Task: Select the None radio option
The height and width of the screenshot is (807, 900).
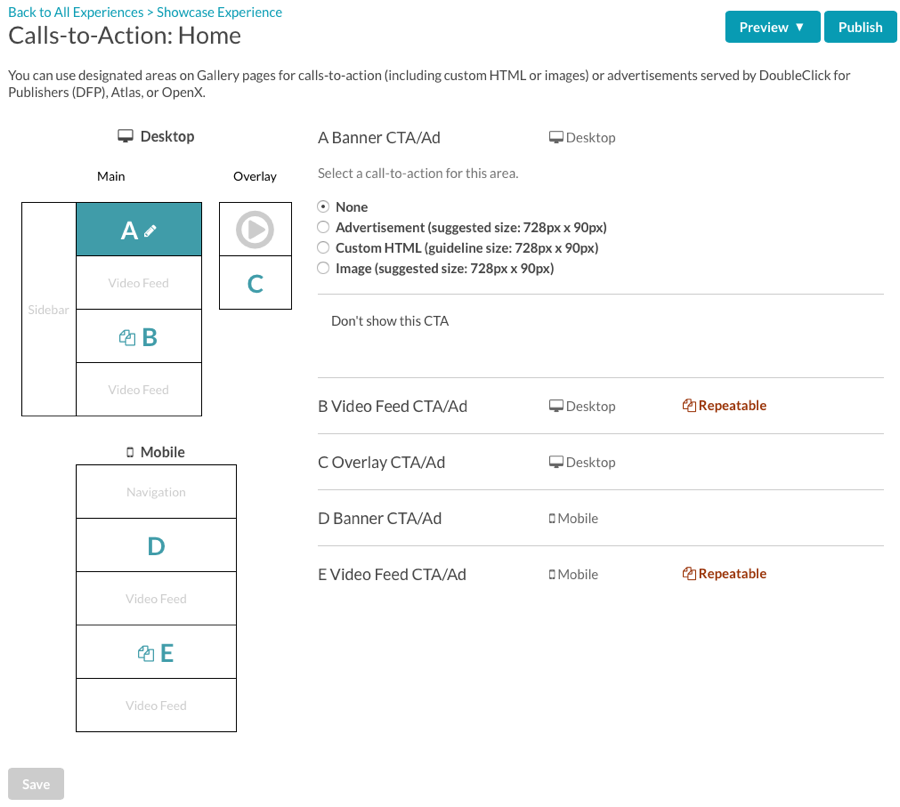Action: click(x=324, y=207)
